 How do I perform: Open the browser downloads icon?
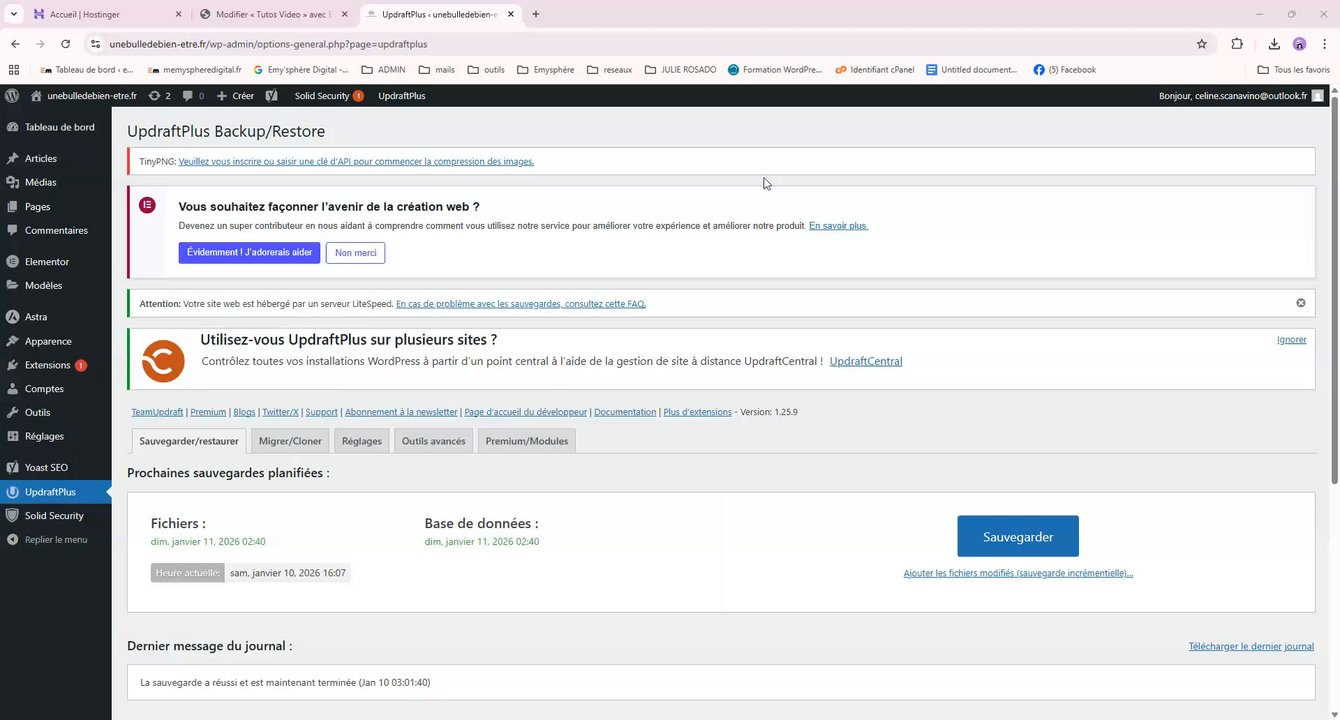tap(1274, 44)
